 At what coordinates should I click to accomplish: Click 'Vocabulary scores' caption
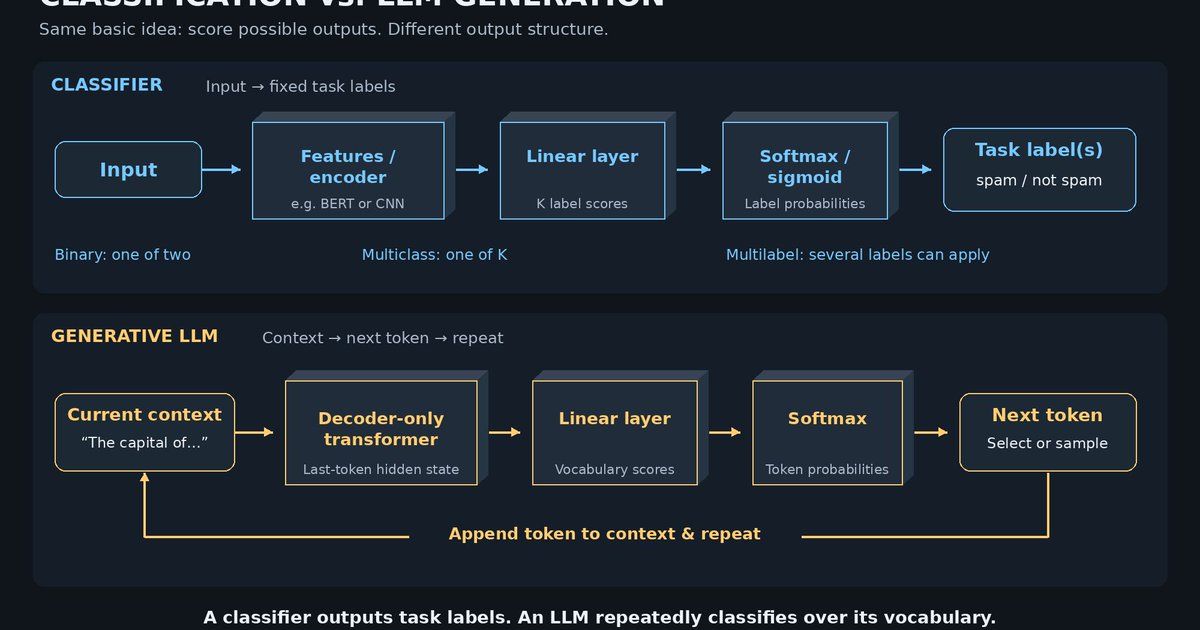(615, 470)
